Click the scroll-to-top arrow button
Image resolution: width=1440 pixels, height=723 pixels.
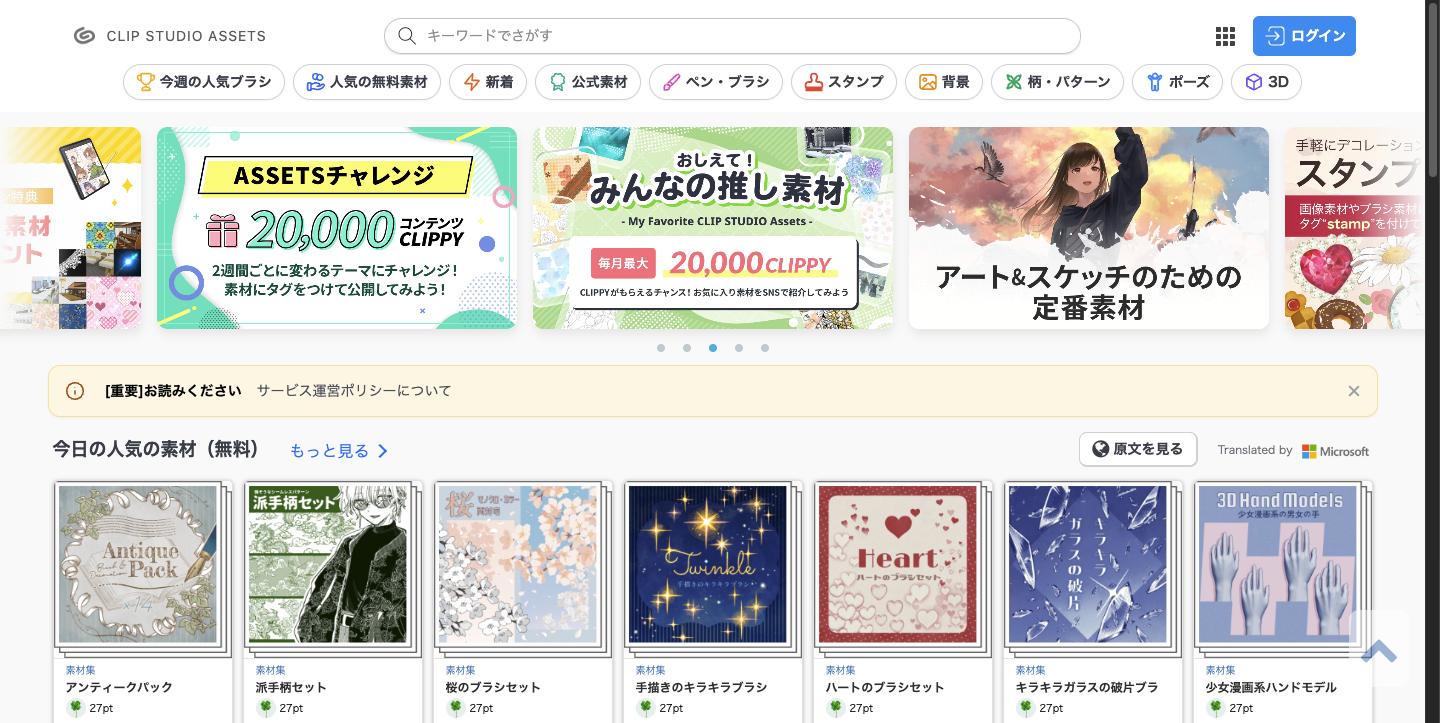[1379, 651]
